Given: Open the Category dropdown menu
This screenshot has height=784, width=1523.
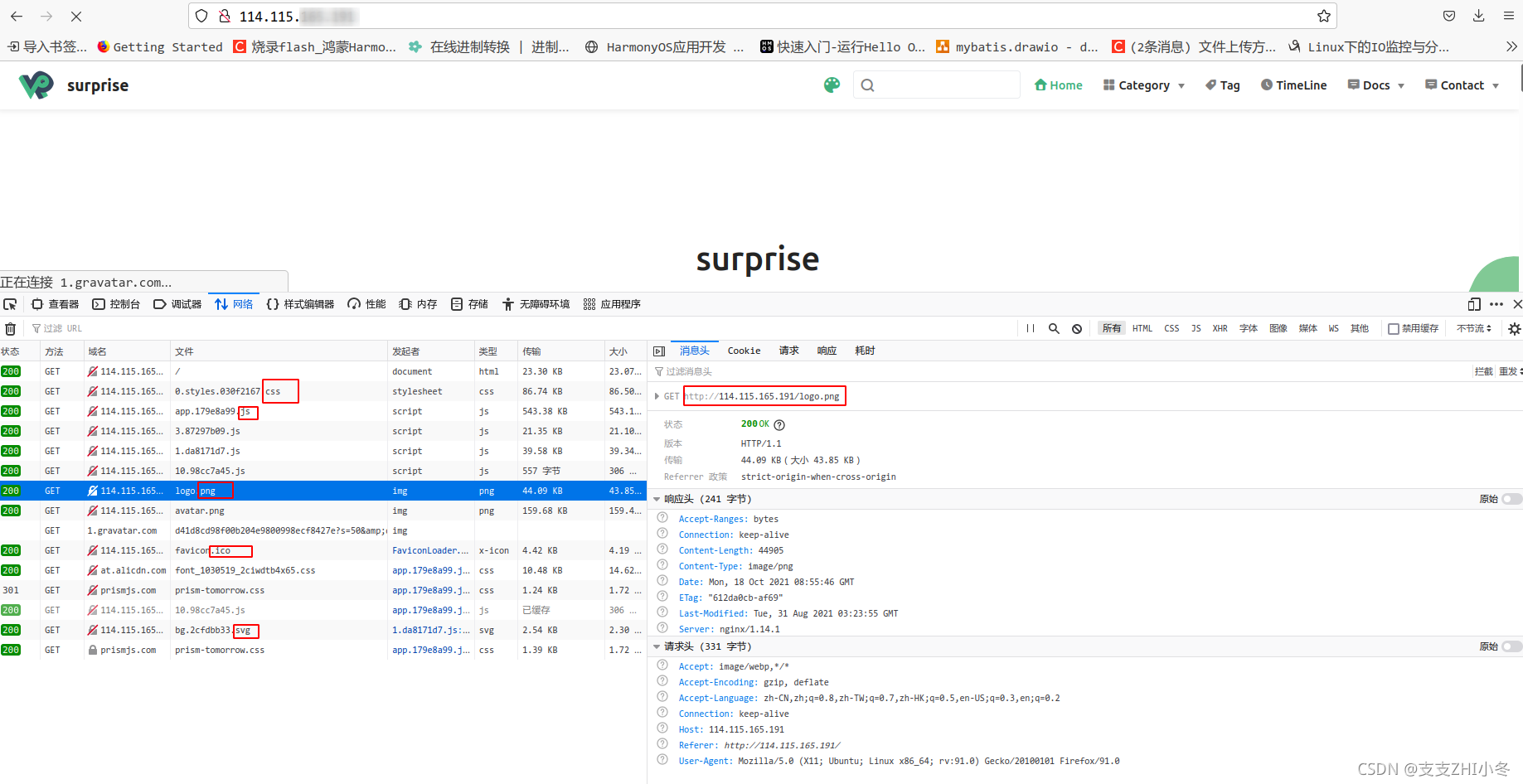Looking at the screenshot, I should coord(1143,85).
